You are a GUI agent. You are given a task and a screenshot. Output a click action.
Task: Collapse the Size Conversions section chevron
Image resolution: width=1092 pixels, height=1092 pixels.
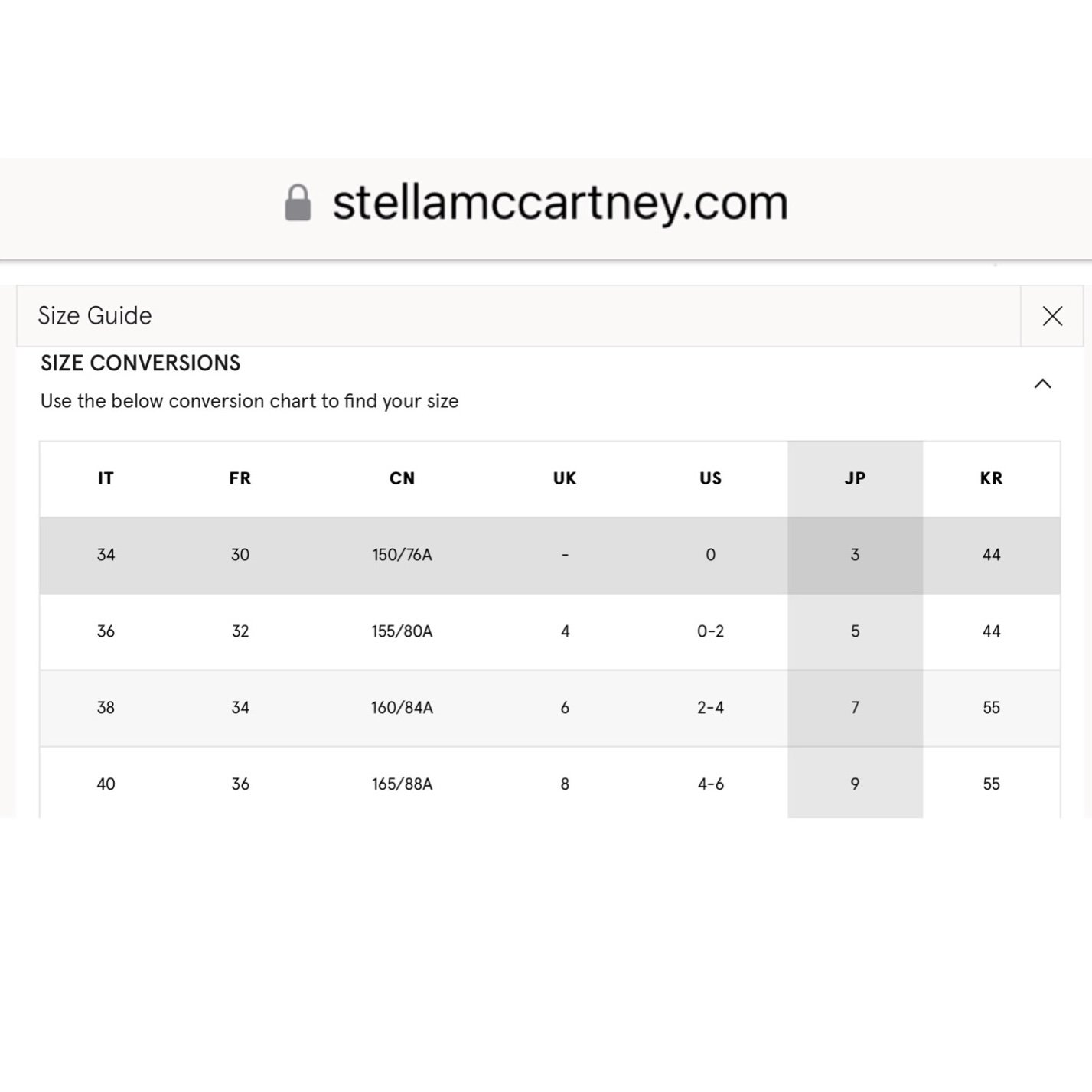pyautogui.click(x=1042, y=383)
